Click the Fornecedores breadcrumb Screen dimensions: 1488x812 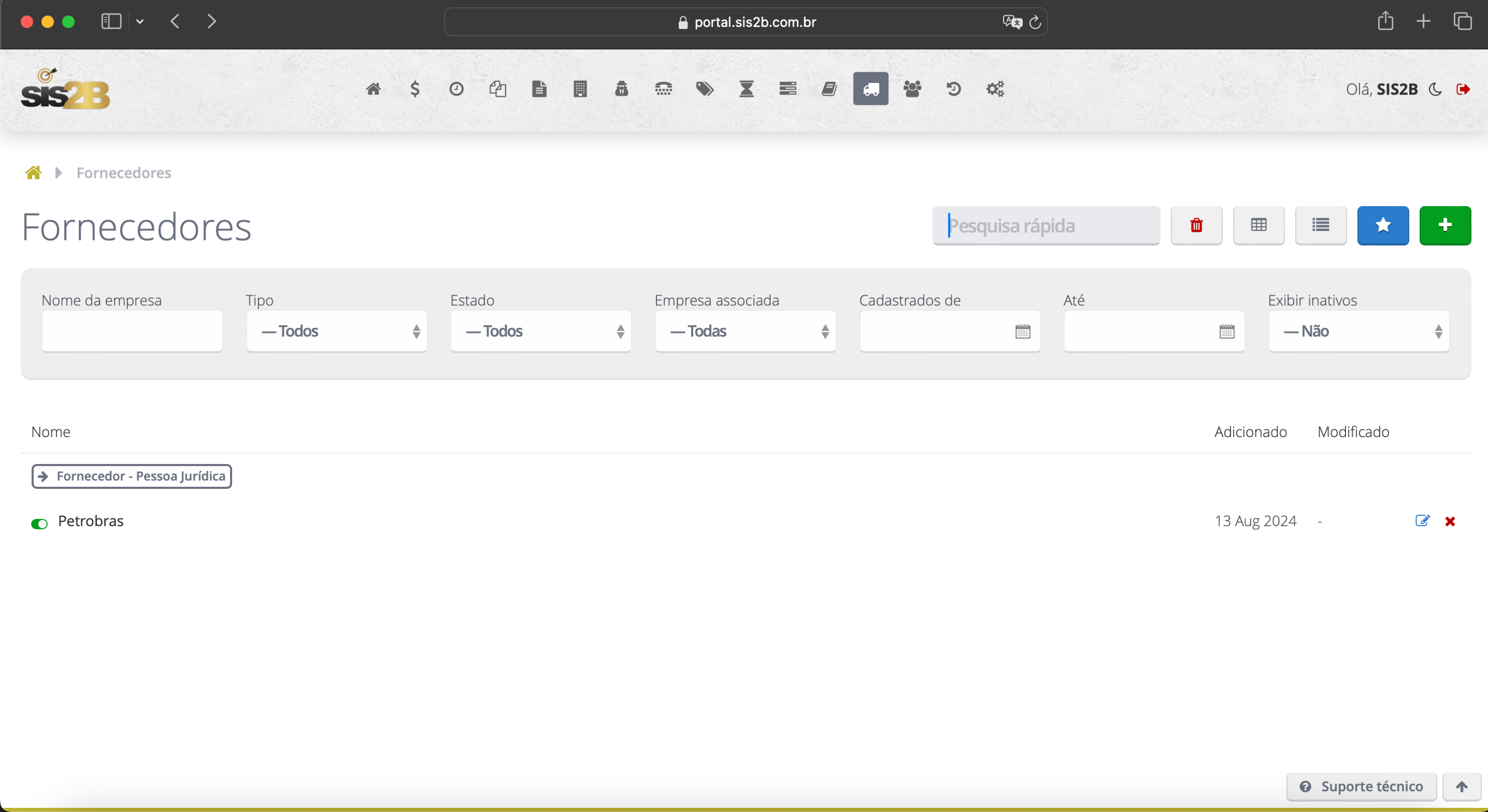click(124, 173)
